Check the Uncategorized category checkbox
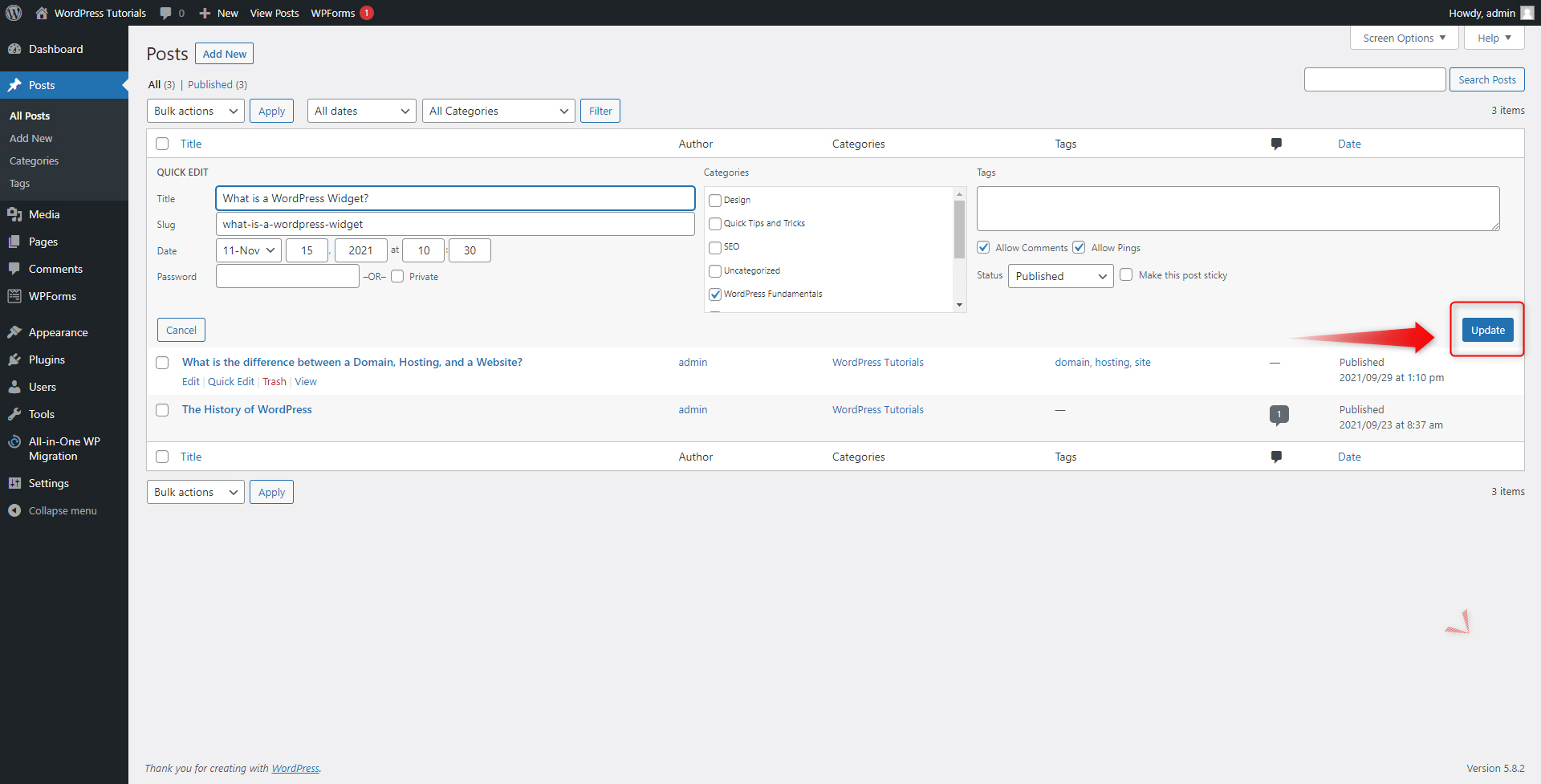Image resolution: width=1541 pixels, height=784 pixels. (715, 271)
